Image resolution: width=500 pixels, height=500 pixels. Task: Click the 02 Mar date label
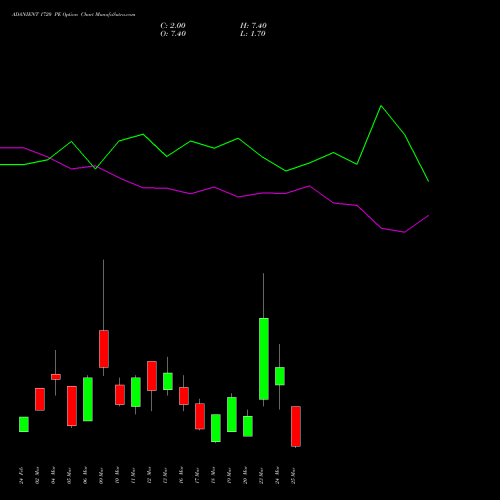coord(37,475)
